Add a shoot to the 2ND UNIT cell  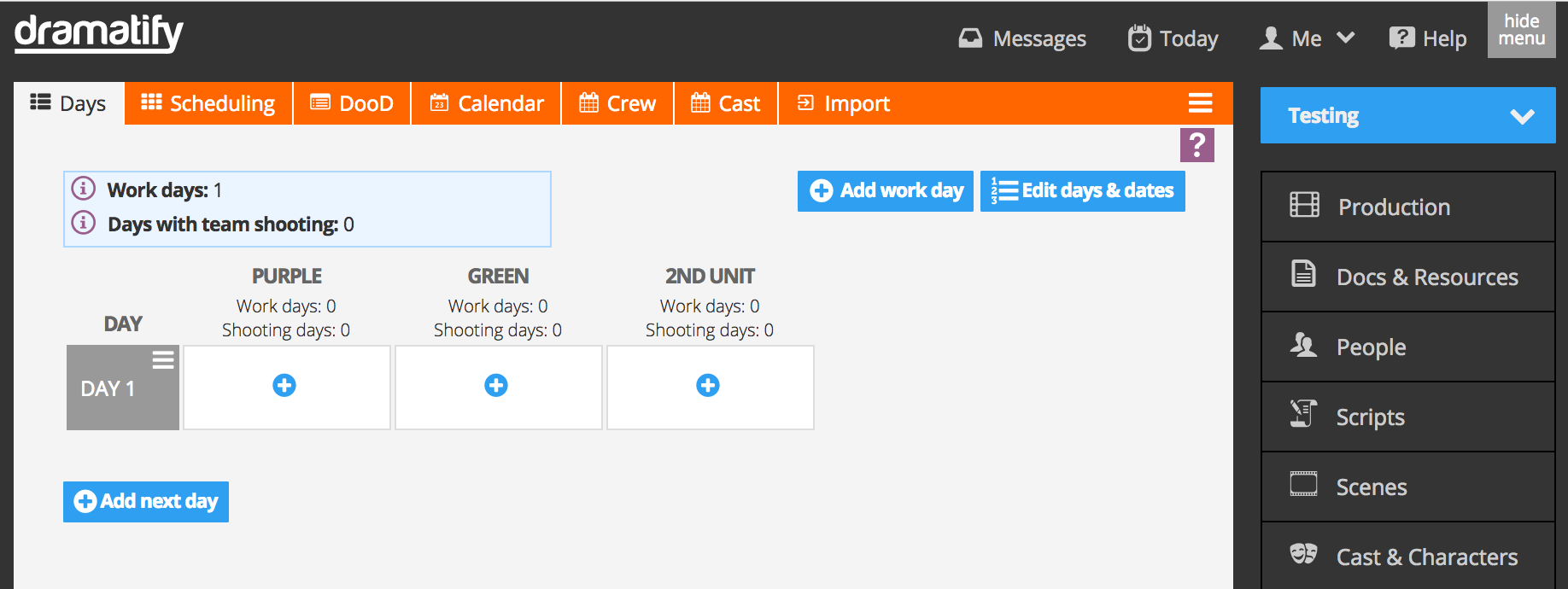pyautogui.click(x=708, y=386)
